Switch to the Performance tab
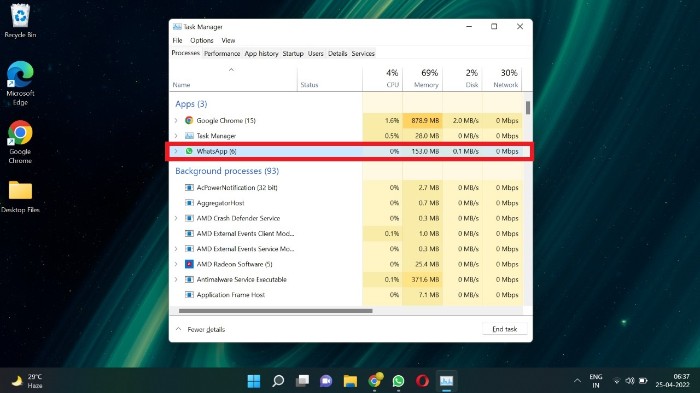700x393 pixels. [x=222, y=54]
